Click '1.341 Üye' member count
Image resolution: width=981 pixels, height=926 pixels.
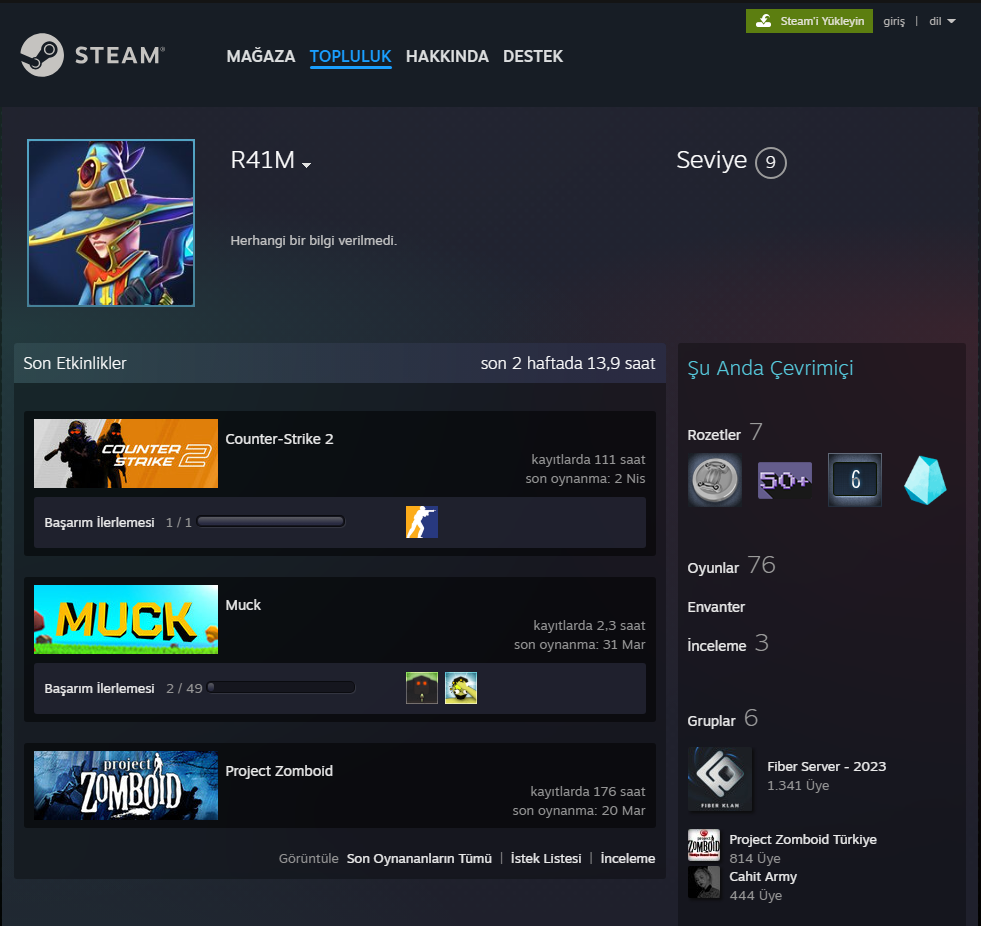click(798, 785)
